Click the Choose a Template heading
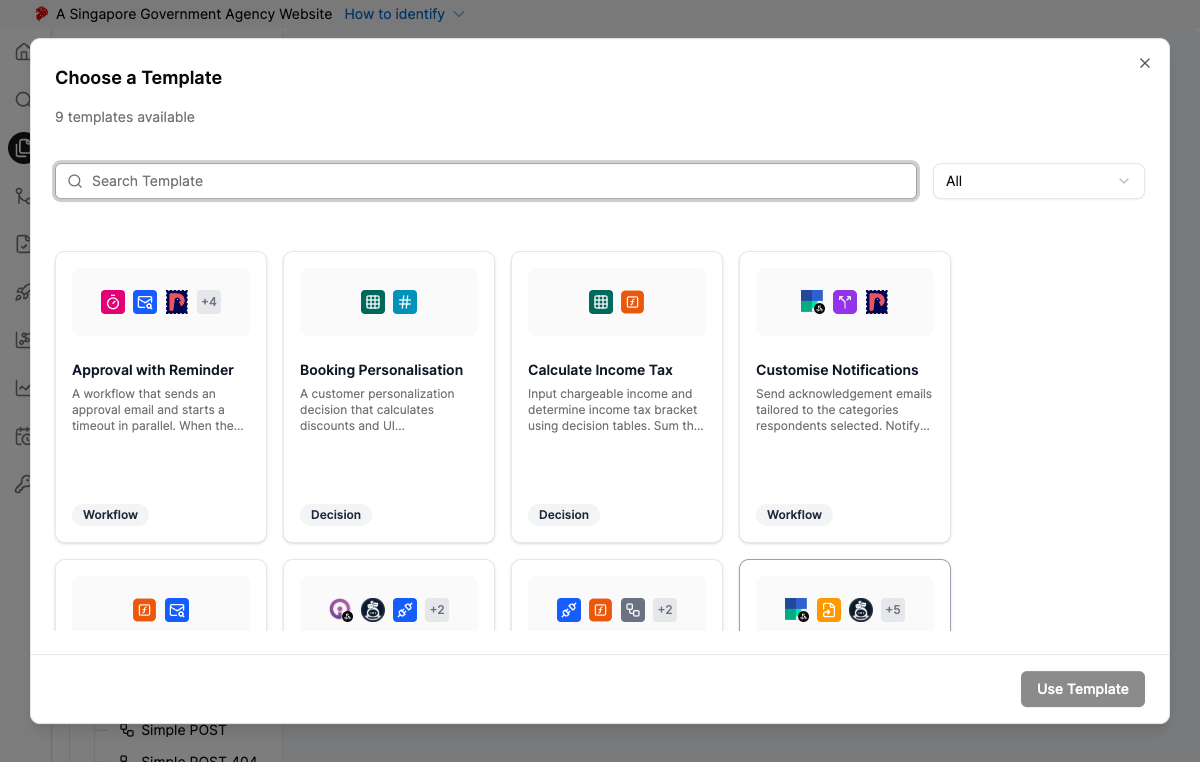The width and height of the screenshot is (1200, 762). tap(138, 78)
